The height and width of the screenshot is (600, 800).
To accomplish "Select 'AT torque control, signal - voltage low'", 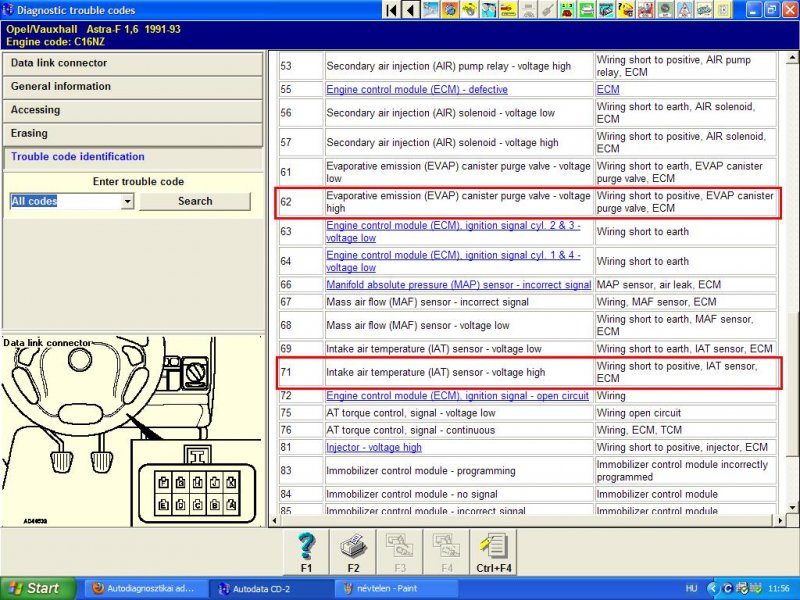I will (x=411, y=413).
